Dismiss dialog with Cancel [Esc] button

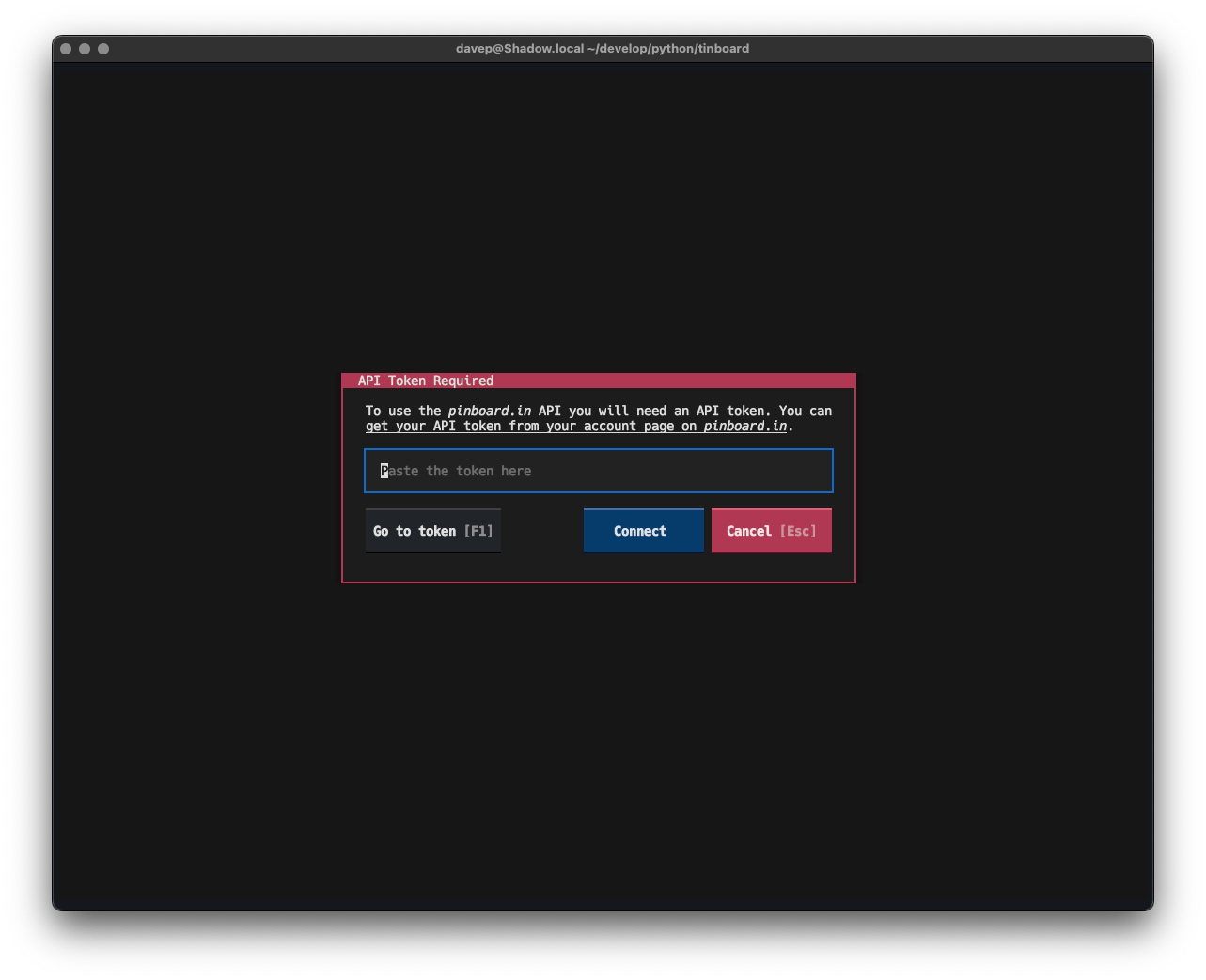[772, 531]
